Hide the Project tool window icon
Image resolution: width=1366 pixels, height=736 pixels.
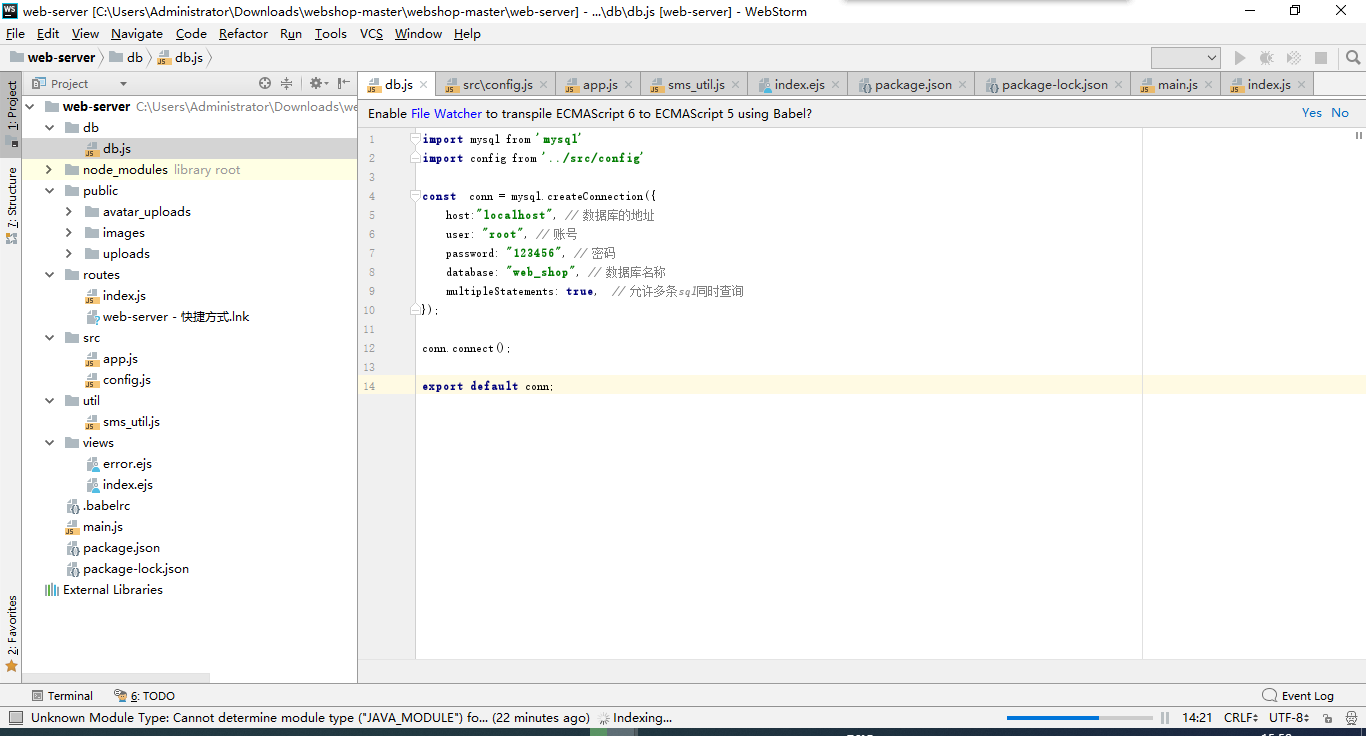click(x=344, y=84)
